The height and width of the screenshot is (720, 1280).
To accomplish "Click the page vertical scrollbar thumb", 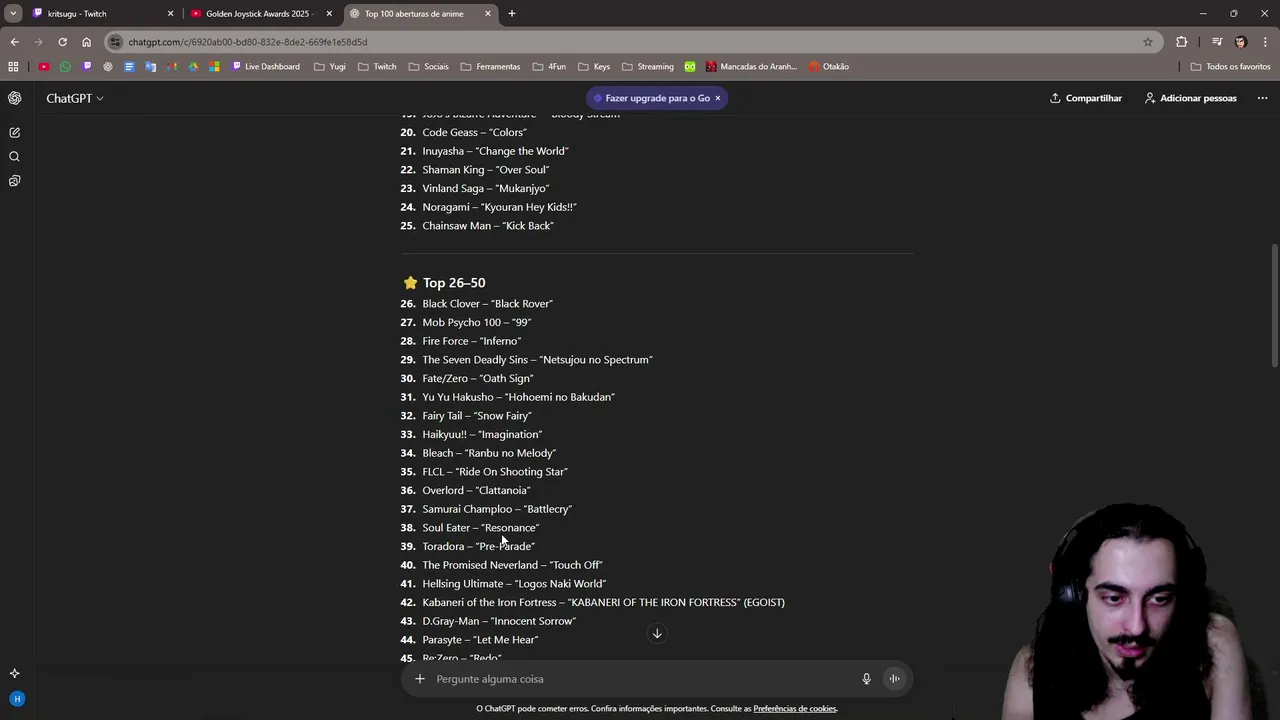I will pos(1274,305).
